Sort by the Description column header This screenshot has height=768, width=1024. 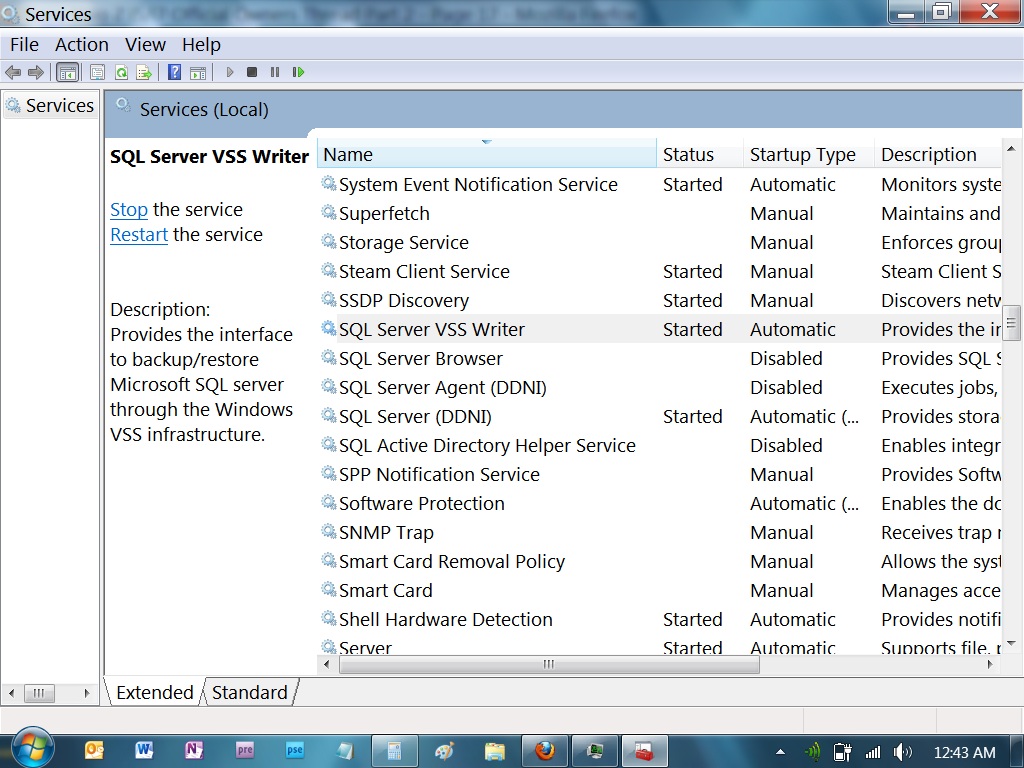click(938, 155)
